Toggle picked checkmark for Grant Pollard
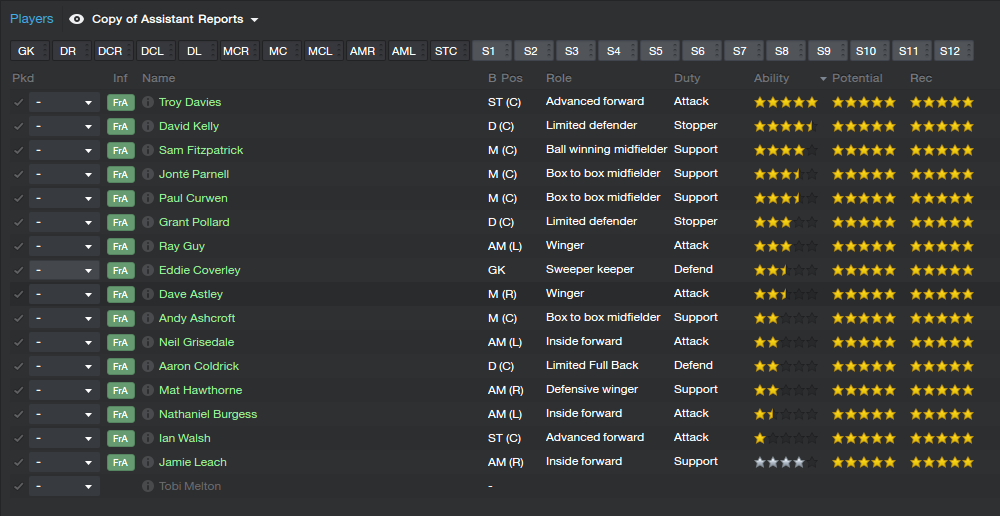 click(x=18, y=222)
